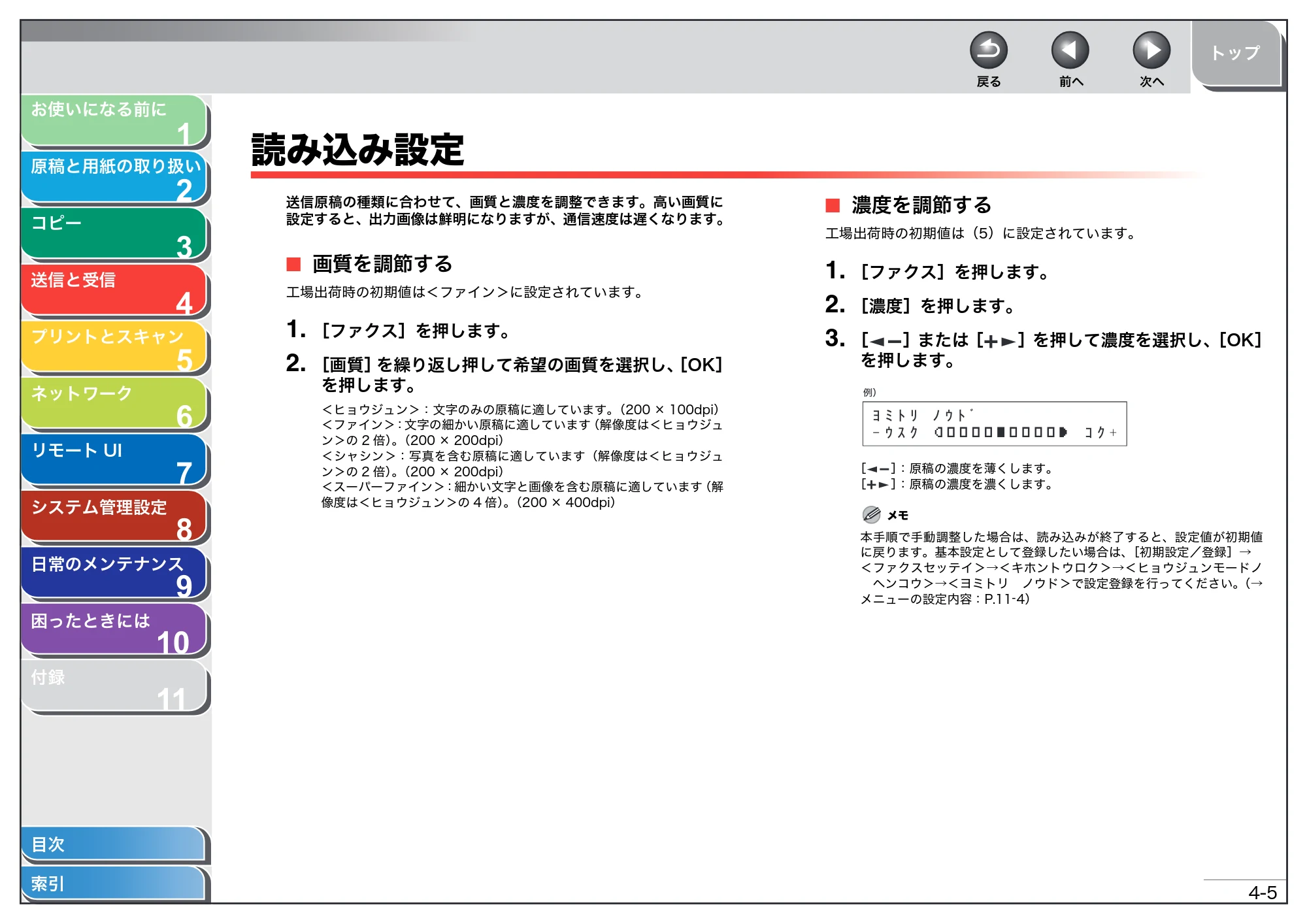Click the 画質を調節する section heading

coord(382,264)
